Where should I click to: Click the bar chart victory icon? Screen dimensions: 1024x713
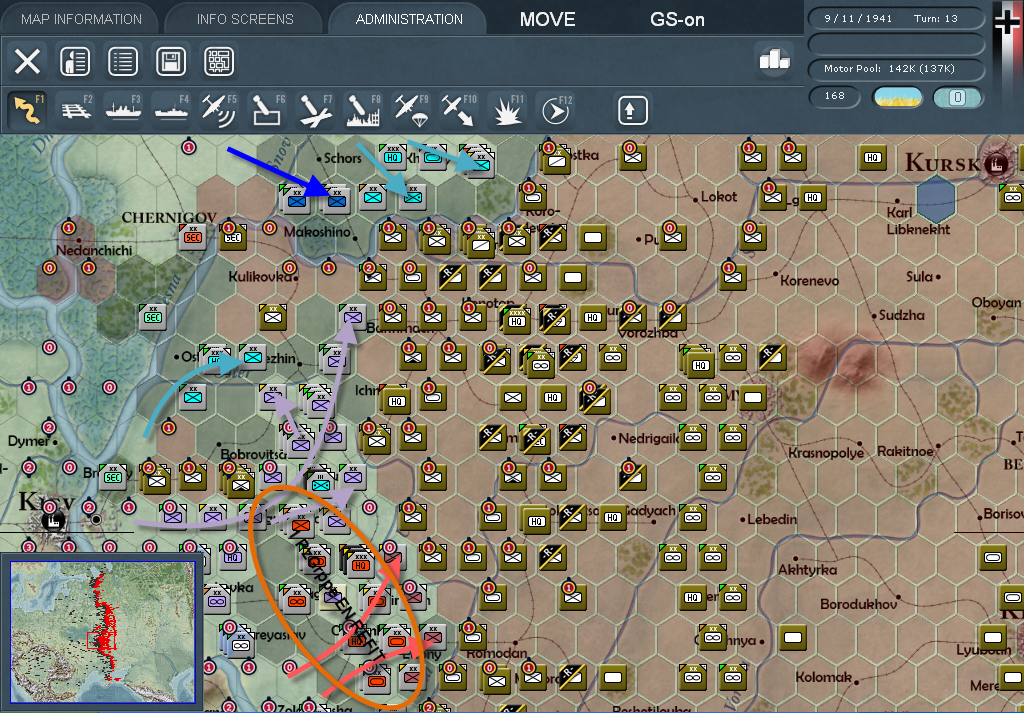click(774, 60)
